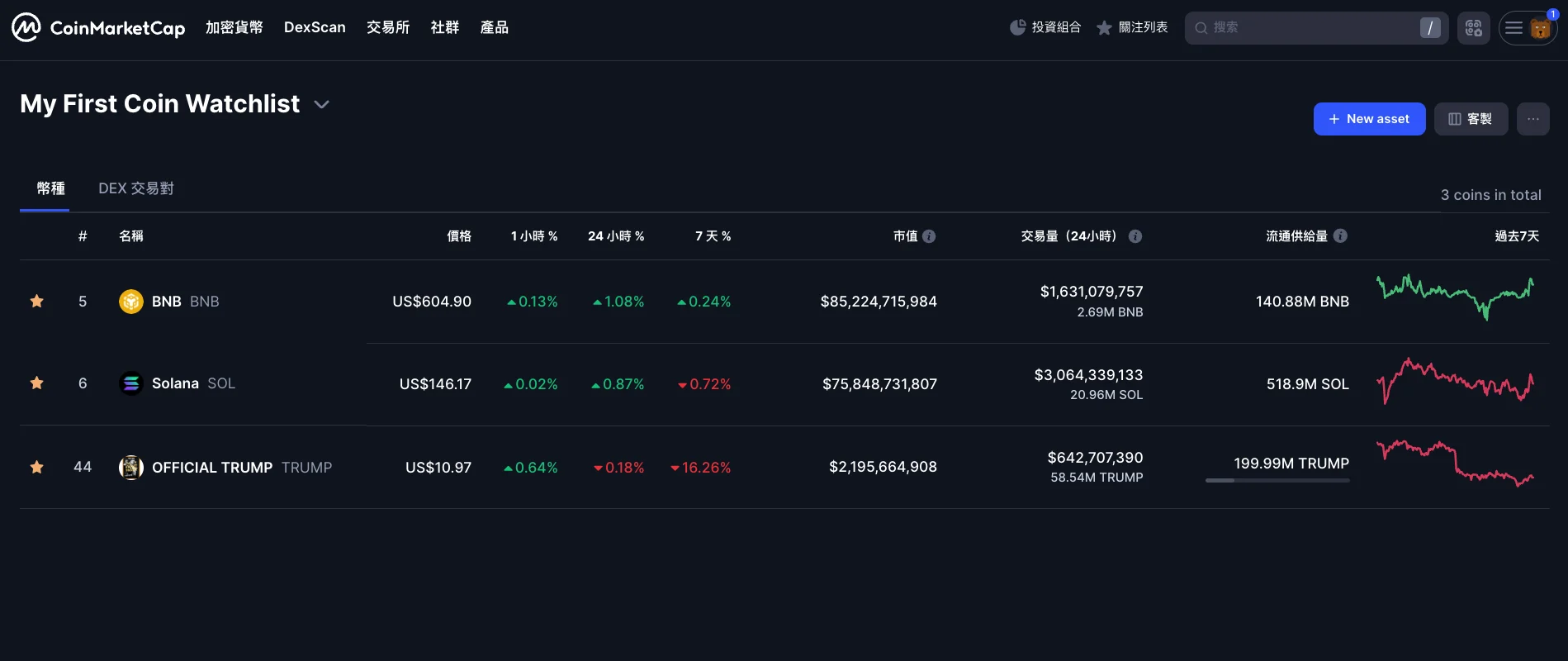Sort by the 24 小時 % column
This screenshot has height=661, width=1568.
[616, 236]
